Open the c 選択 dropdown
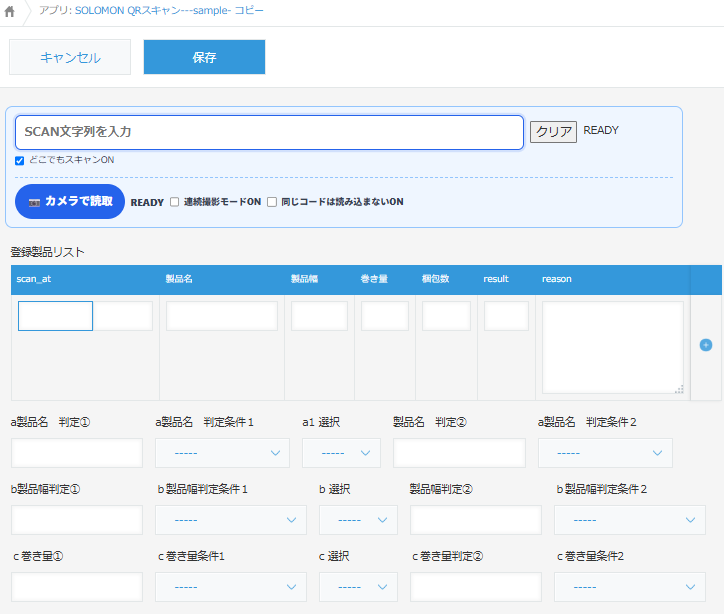The image size is (724, 614). pos(358,587)
